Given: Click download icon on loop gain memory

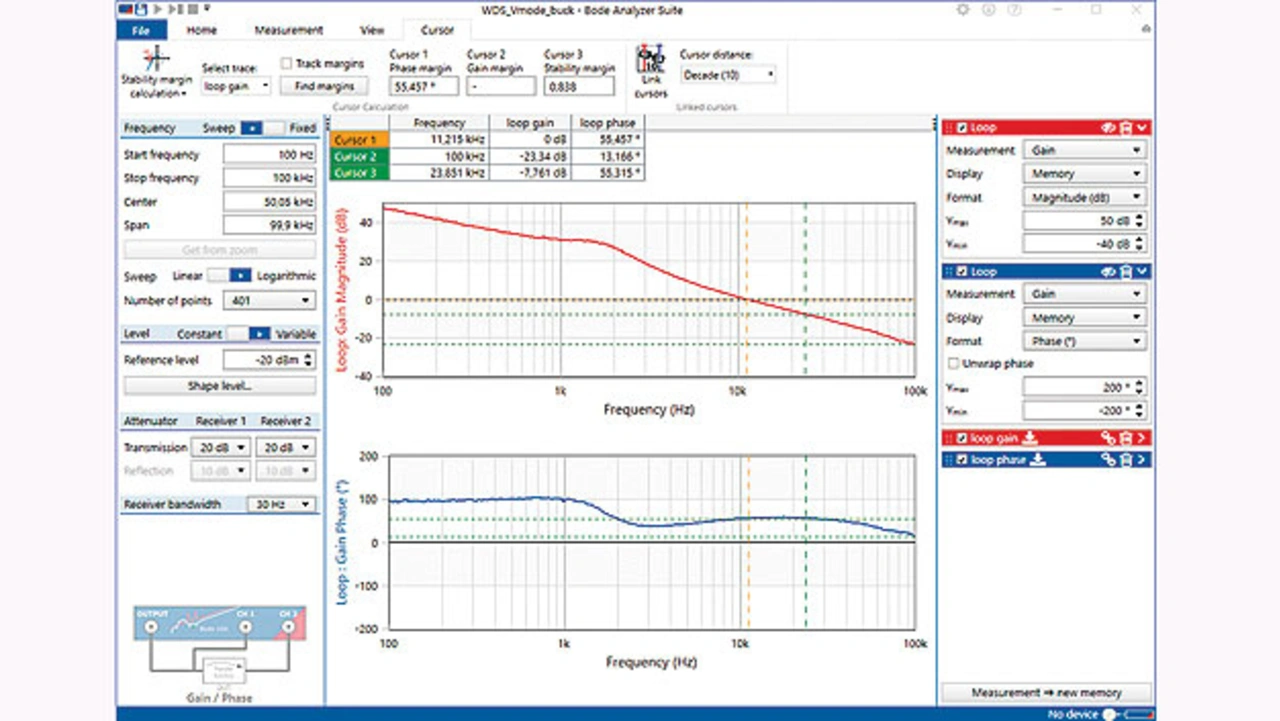Looking at the screenshot, I should [x=1031, y=438].
